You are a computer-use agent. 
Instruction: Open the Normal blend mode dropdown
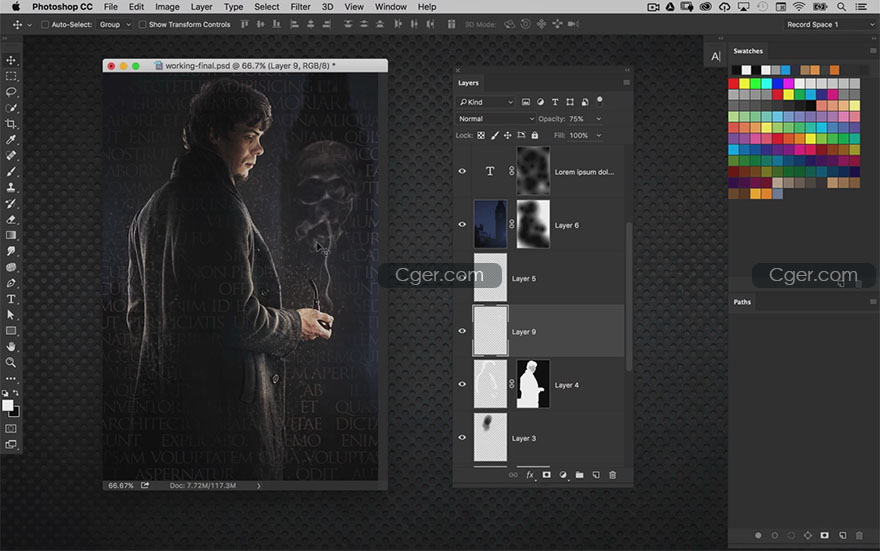(496, 119)
